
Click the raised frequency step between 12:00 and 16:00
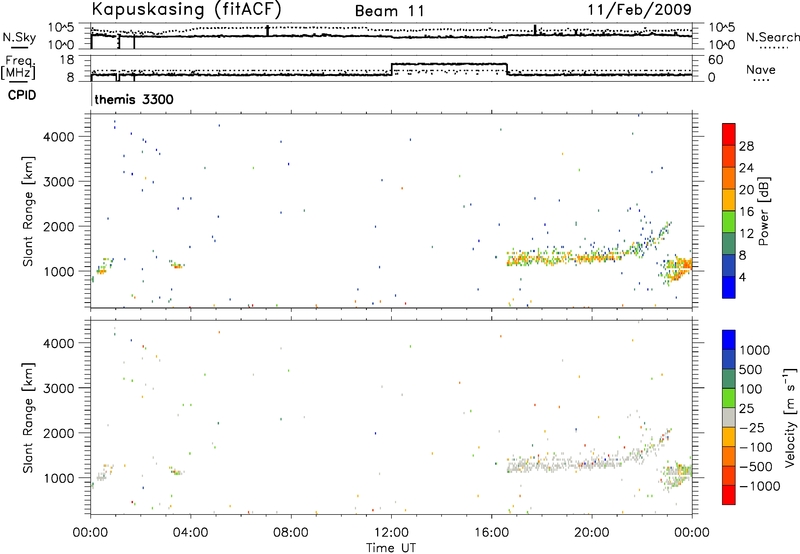click(x=449, y=64)
